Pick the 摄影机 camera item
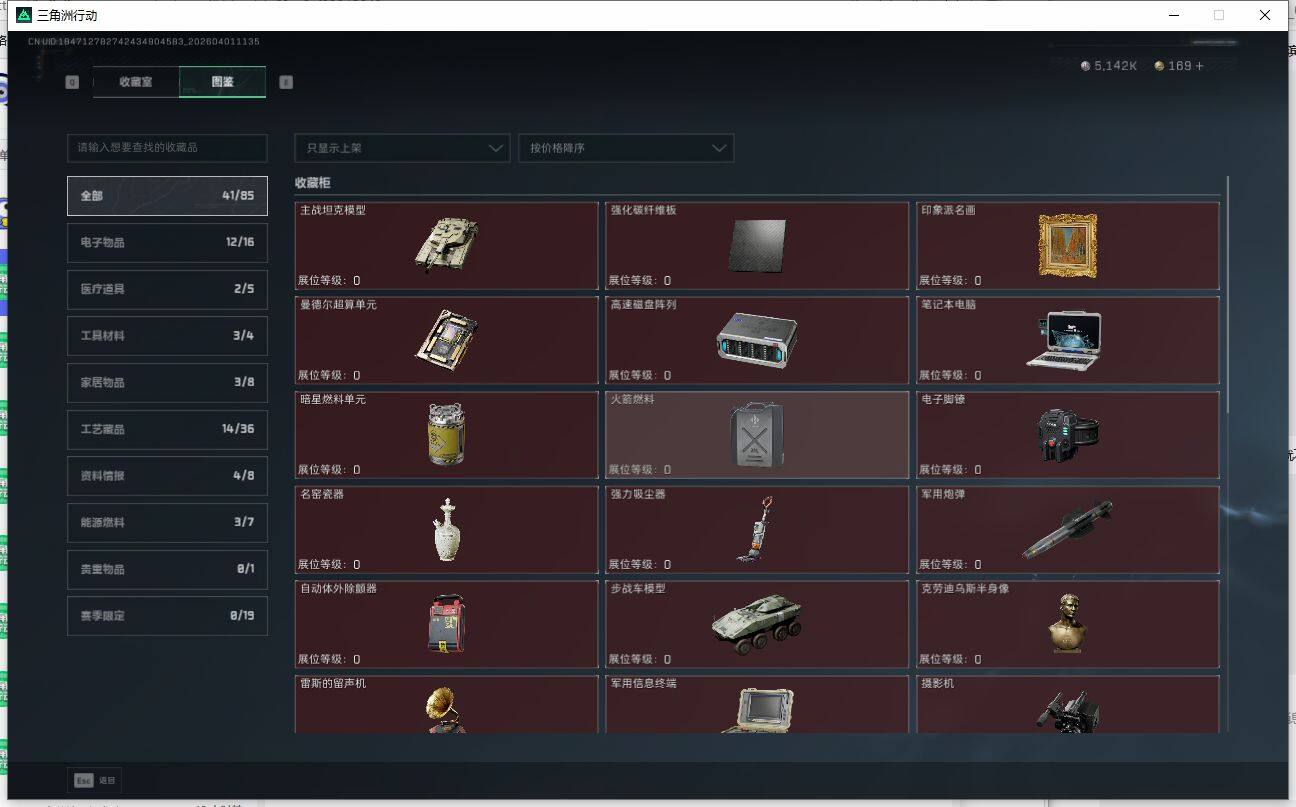Image resolution: width=1296 pixels, height=807 pixels. click(x=1068, y=704)
